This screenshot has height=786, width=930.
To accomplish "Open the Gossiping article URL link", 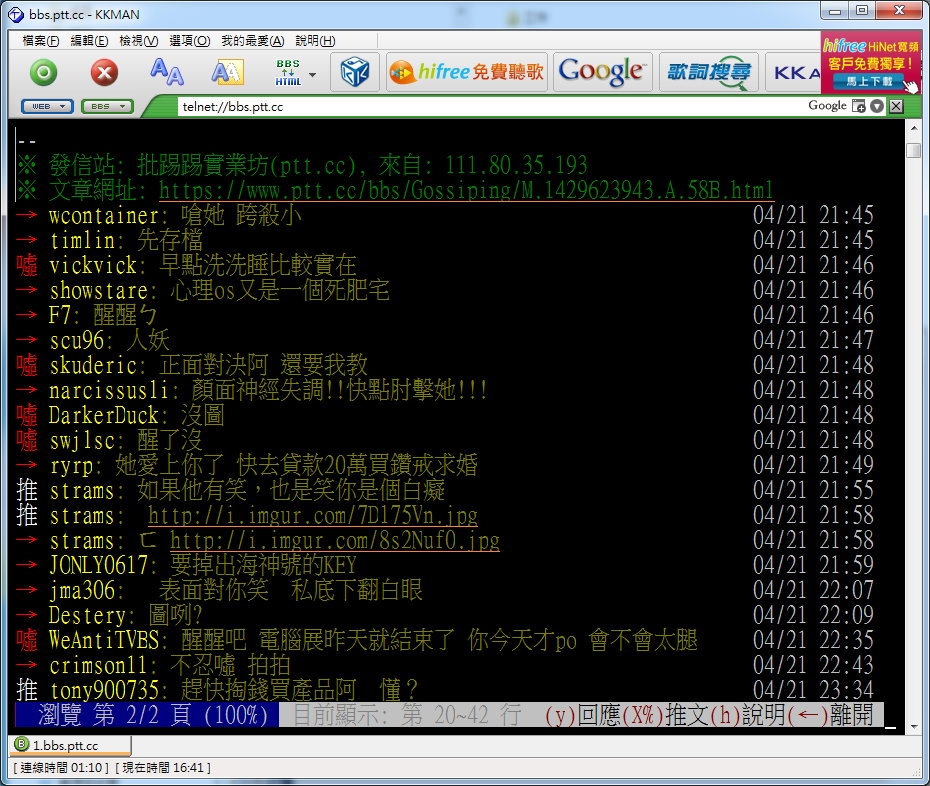I will 466,190.
